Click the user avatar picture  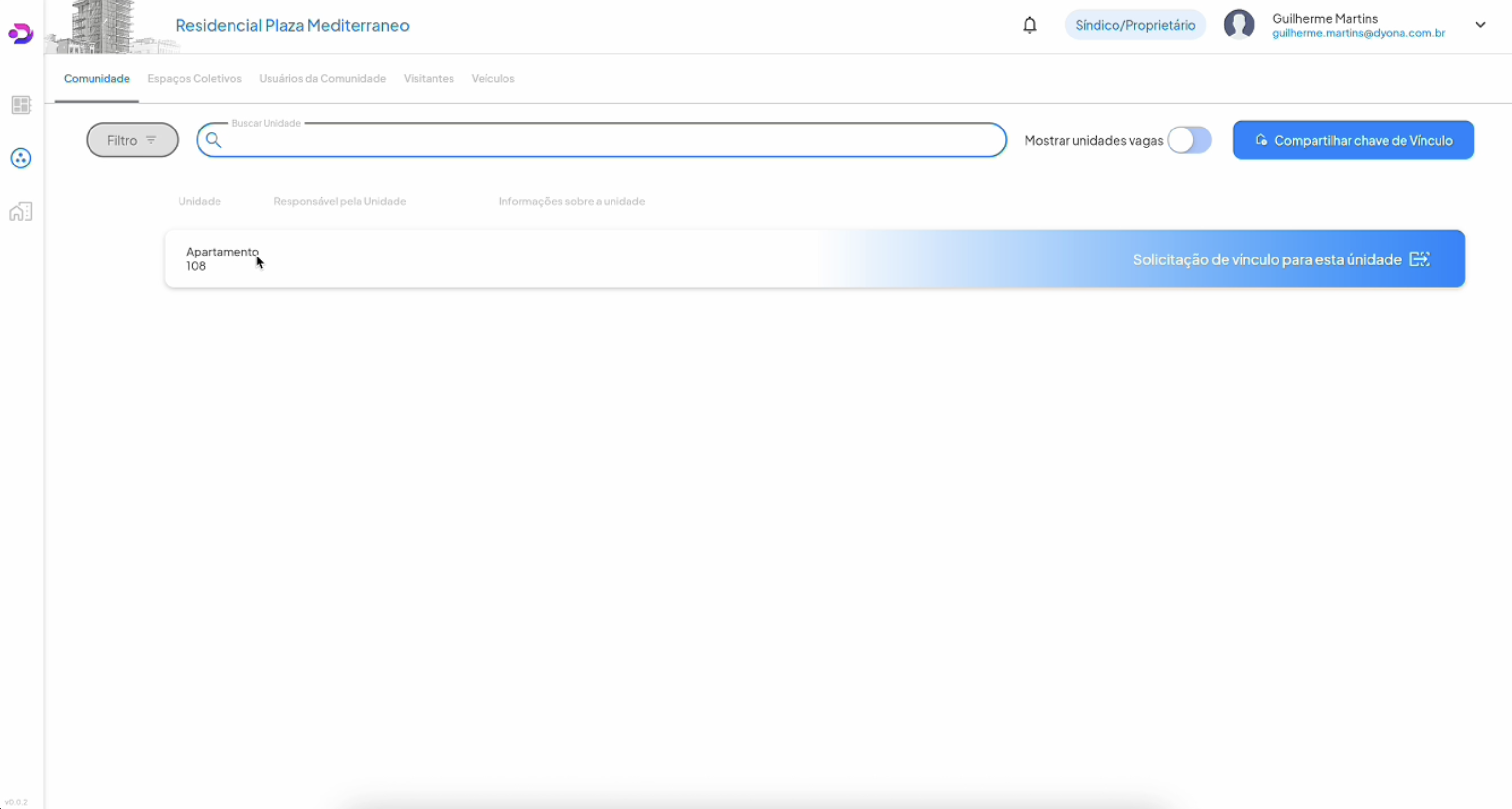click(1239, 25)
